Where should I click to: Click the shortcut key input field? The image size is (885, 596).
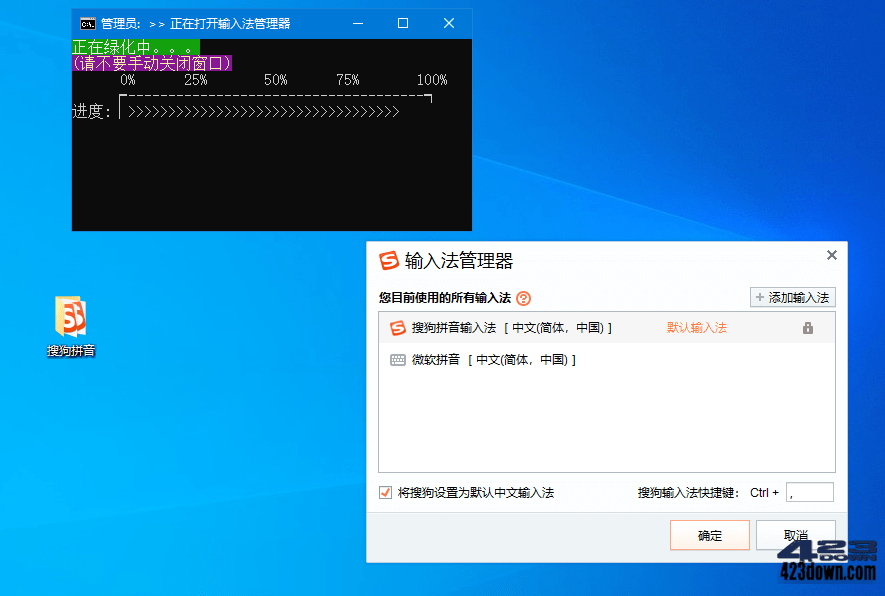point(808,492)
